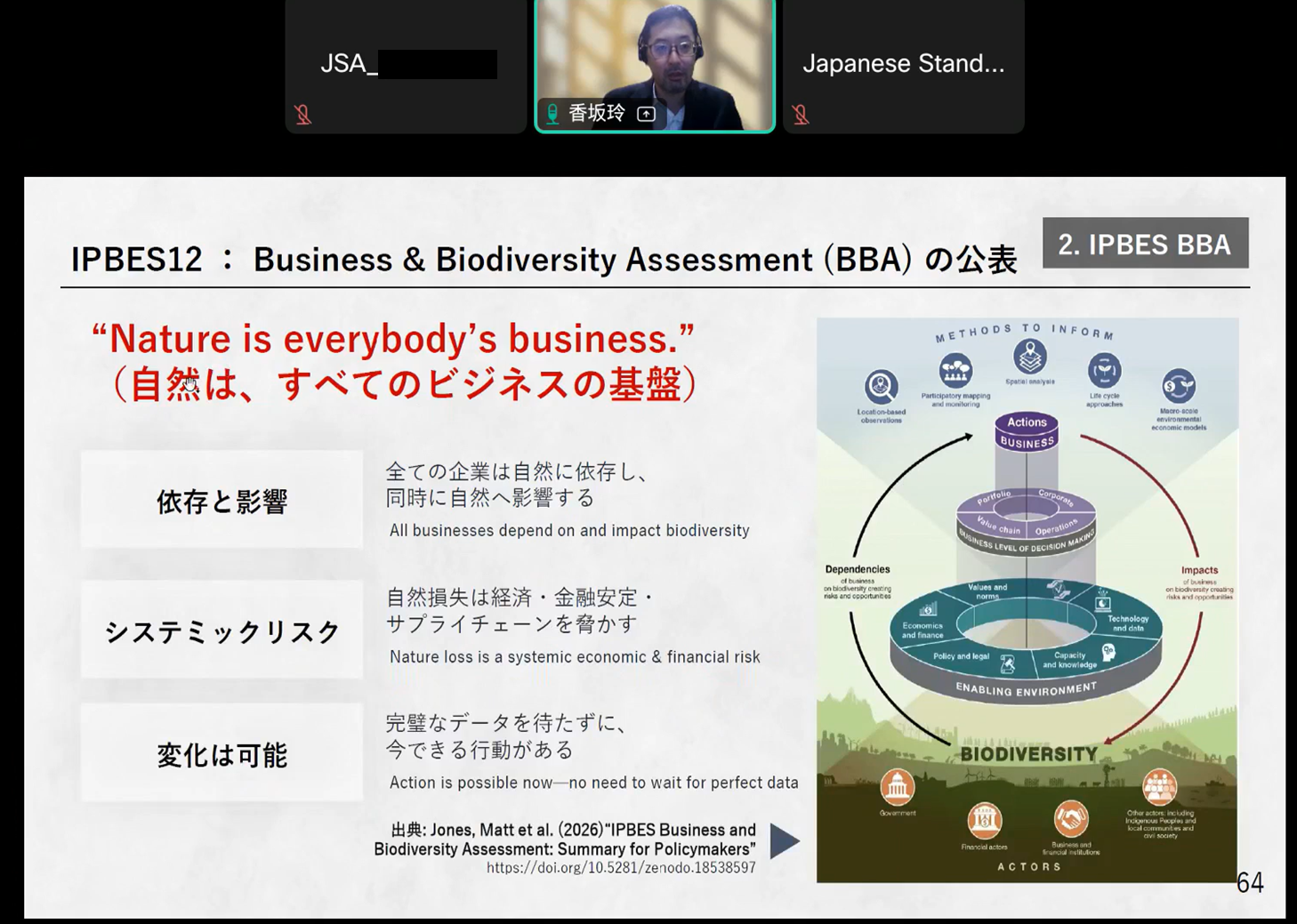The height and width of the screenshot is (924, 1297).
Task: Click "Policy and legal" segment of the ring
Action: click(961, 656)
